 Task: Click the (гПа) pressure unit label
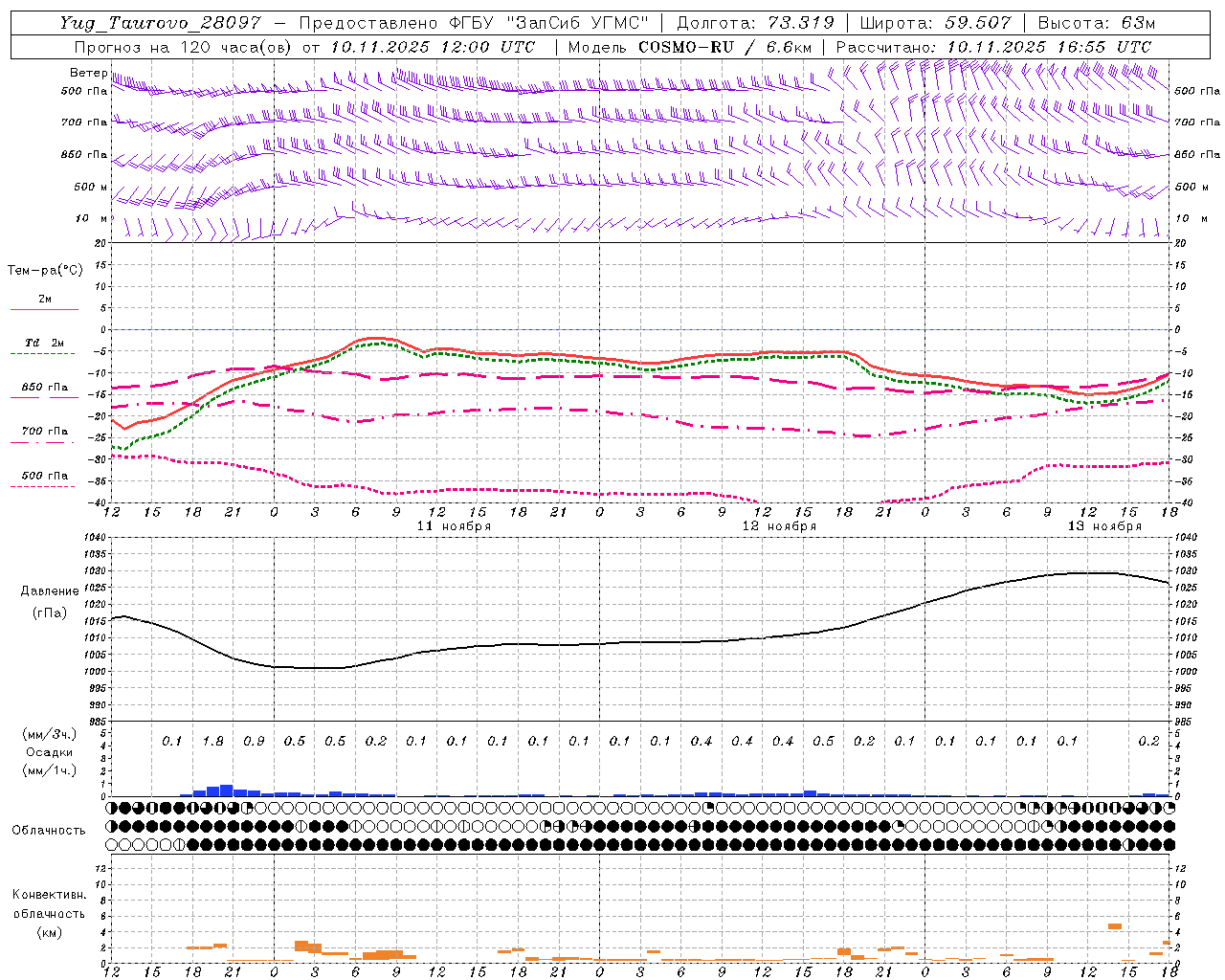click(x=50, y=613)
